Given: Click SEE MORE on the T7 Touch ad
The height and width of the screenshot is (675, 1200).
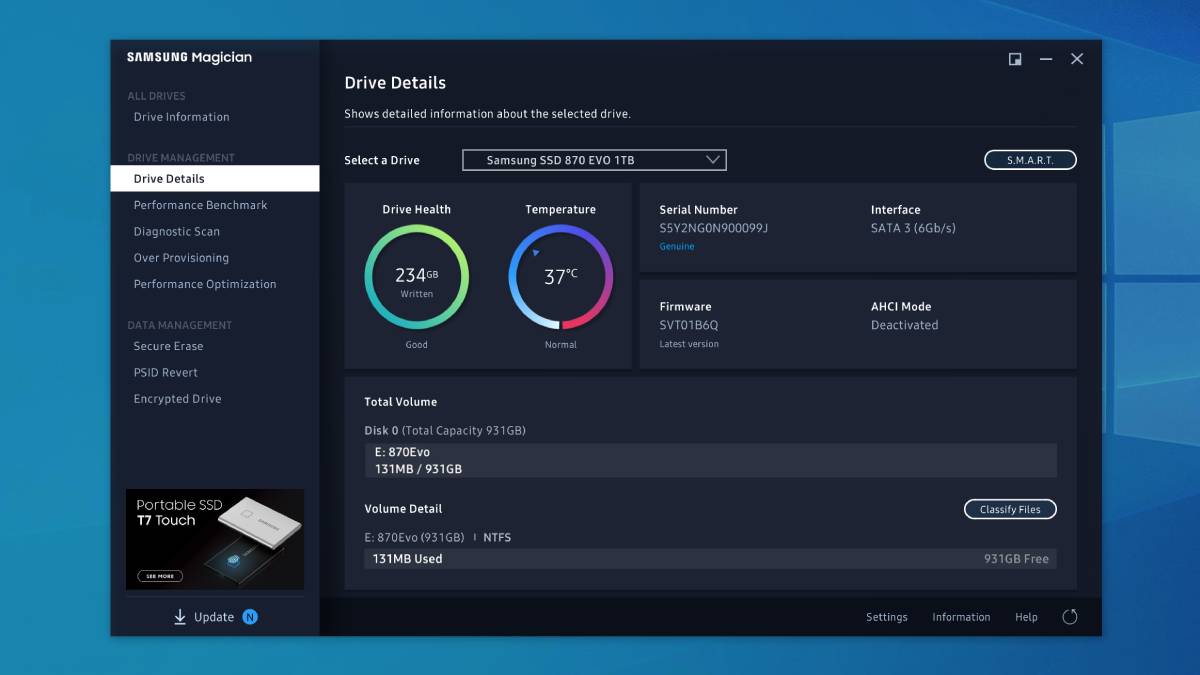Looking at the screenshot, I should (x=160, y=576).
